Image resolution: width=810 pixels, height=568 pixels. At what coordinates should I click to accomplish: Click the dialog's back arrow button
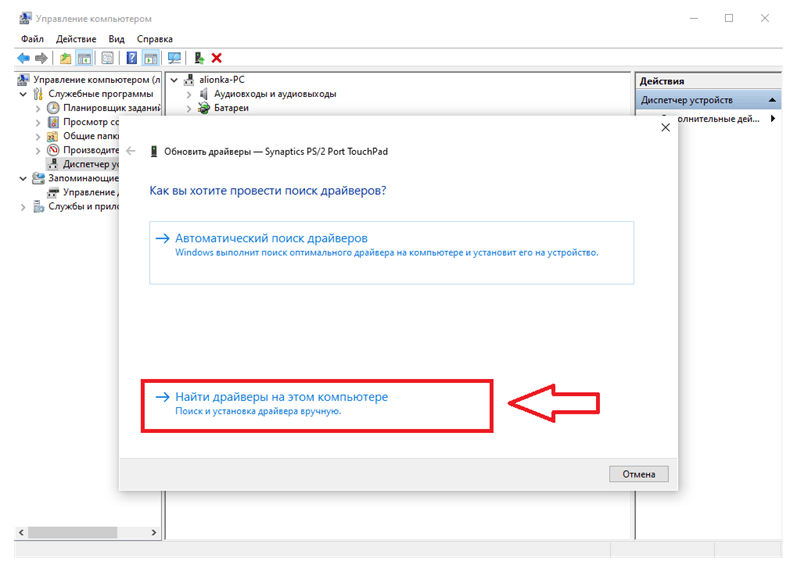131,151
